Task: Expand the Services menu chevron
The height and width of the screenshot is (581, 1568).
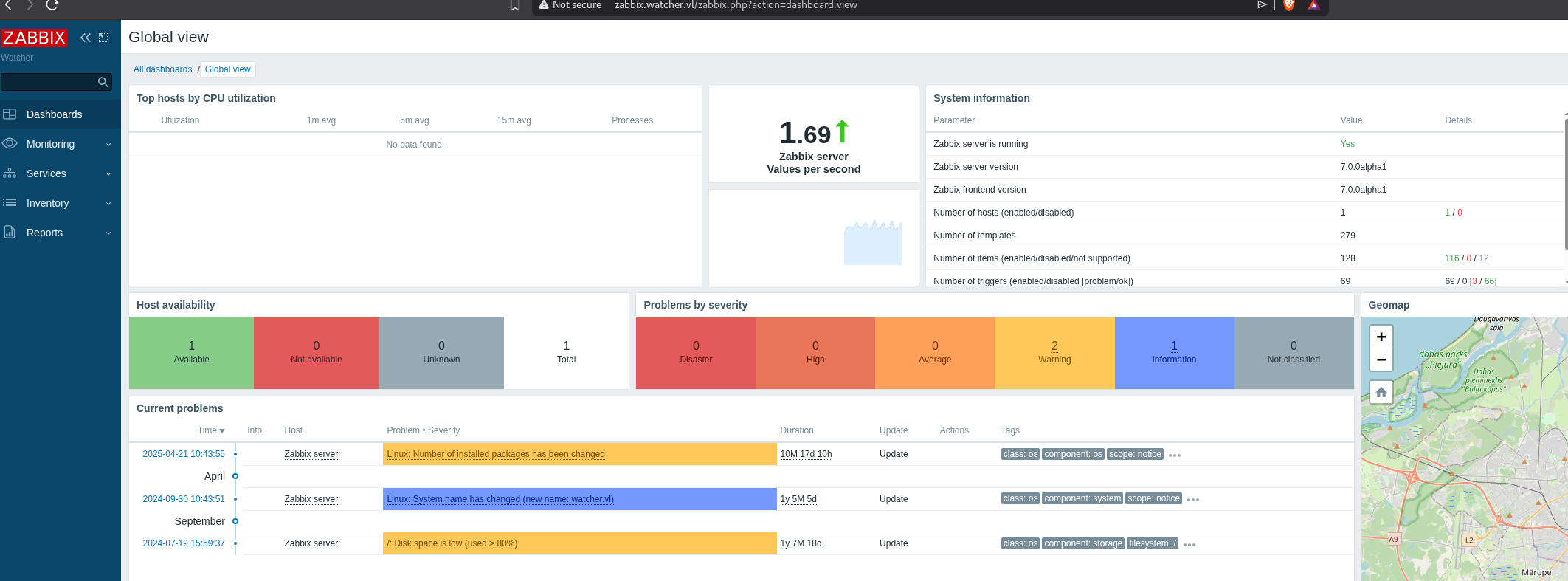Action: coord(108,174)
